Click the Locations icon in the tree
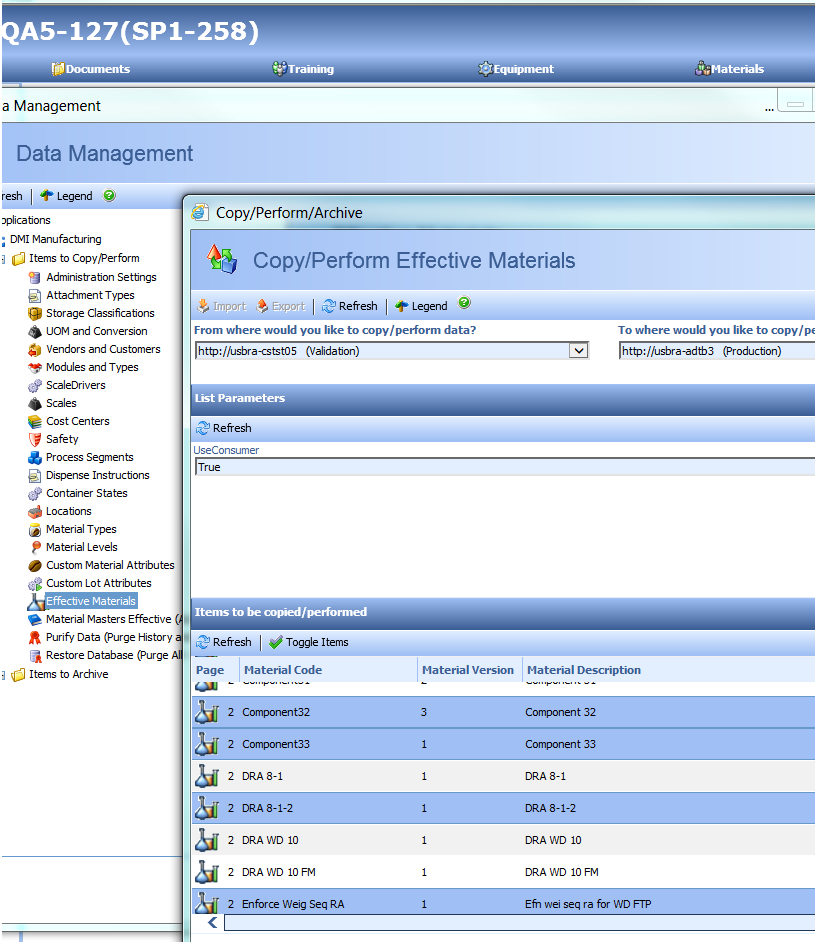The height and width of the screenshot is (942, 815). pos(35,511)
